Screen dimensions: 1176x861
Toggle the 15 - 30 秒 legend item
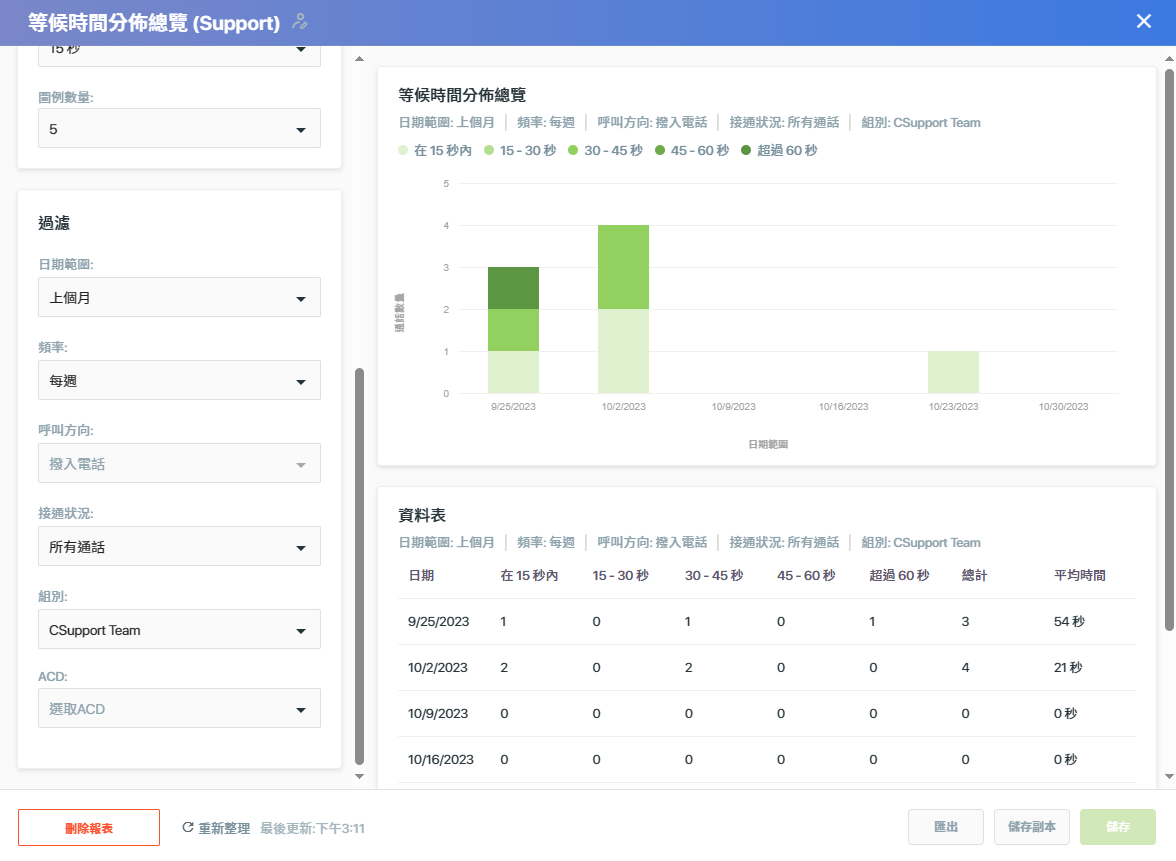click(520, 150)
